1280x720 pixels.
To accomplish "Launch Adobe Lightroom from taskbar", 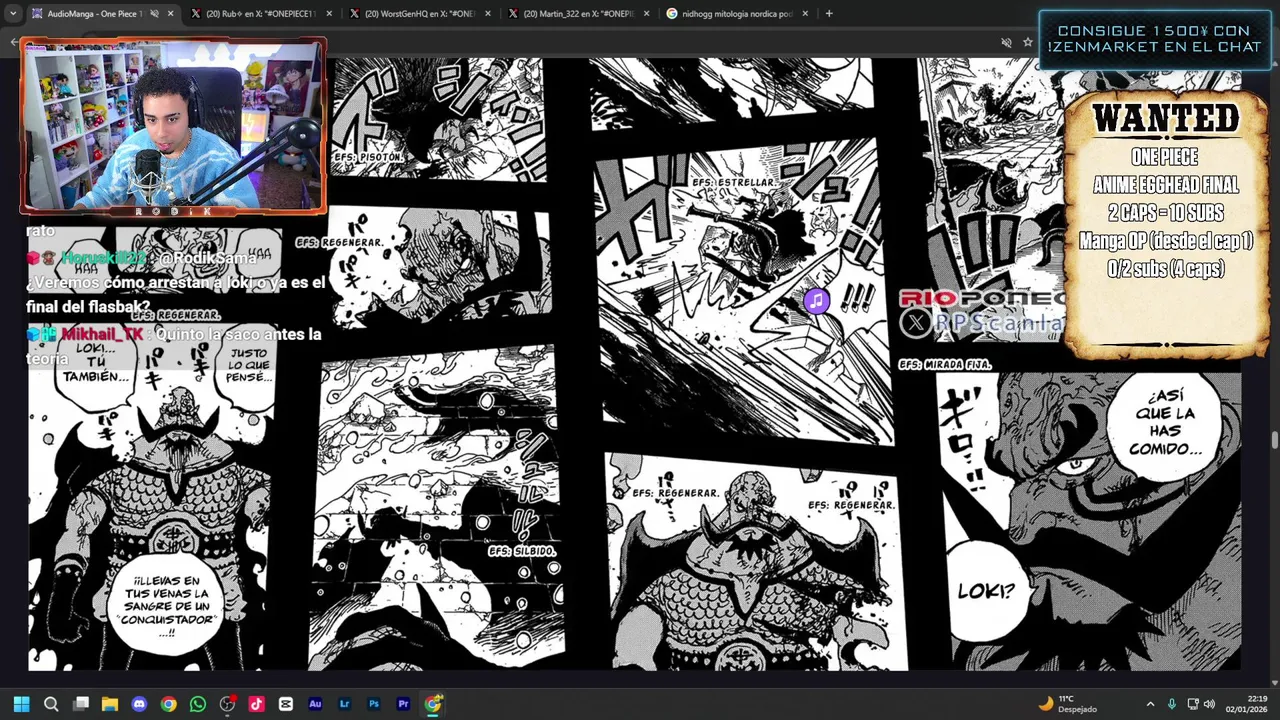I will pyautogui.click(x=345, y=704).
